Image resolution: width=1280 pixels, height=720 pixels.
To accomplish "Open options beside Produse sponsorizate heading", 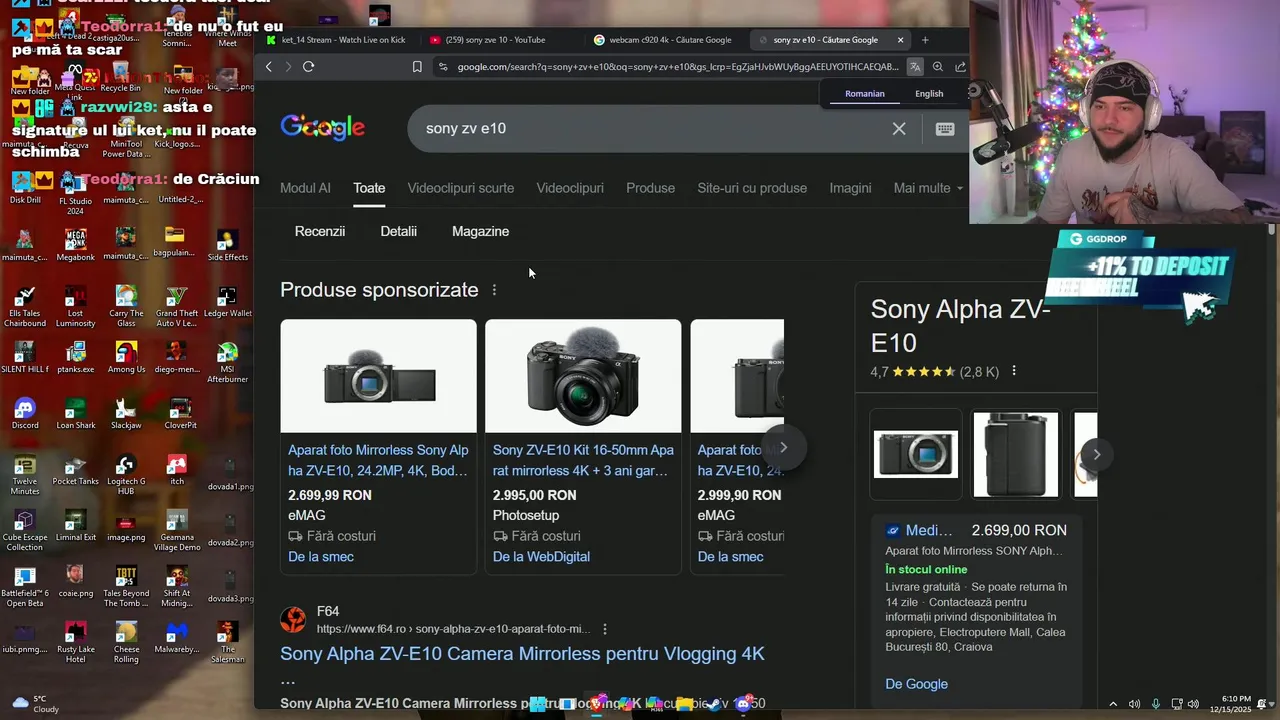I will (x=494, y=290).
